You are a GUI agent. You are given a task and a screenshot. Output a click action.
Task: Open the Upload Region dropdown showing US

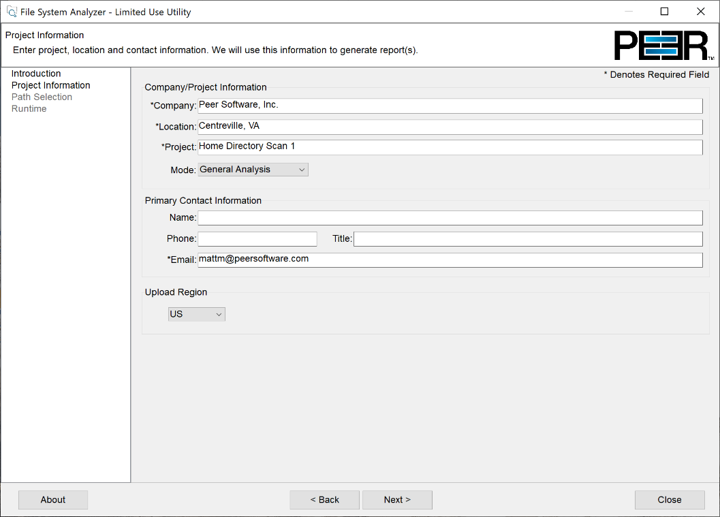coord(197,314)
